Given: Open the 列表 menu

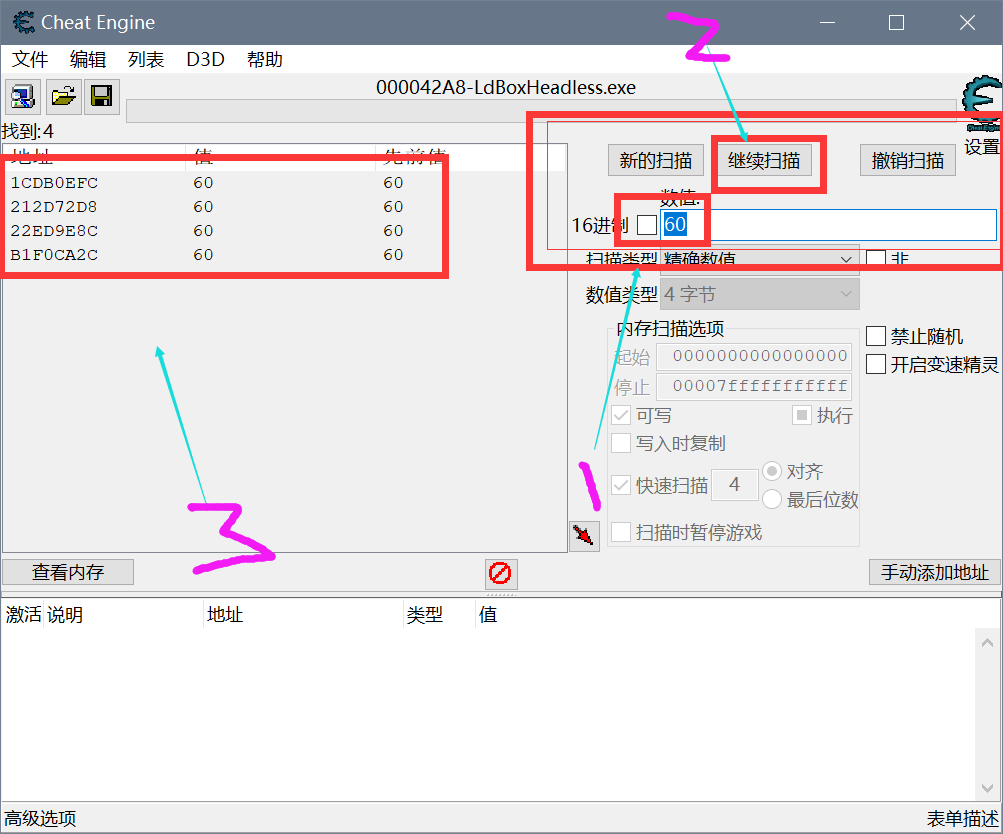Looking at the screenshot, I should pos(146,59).
